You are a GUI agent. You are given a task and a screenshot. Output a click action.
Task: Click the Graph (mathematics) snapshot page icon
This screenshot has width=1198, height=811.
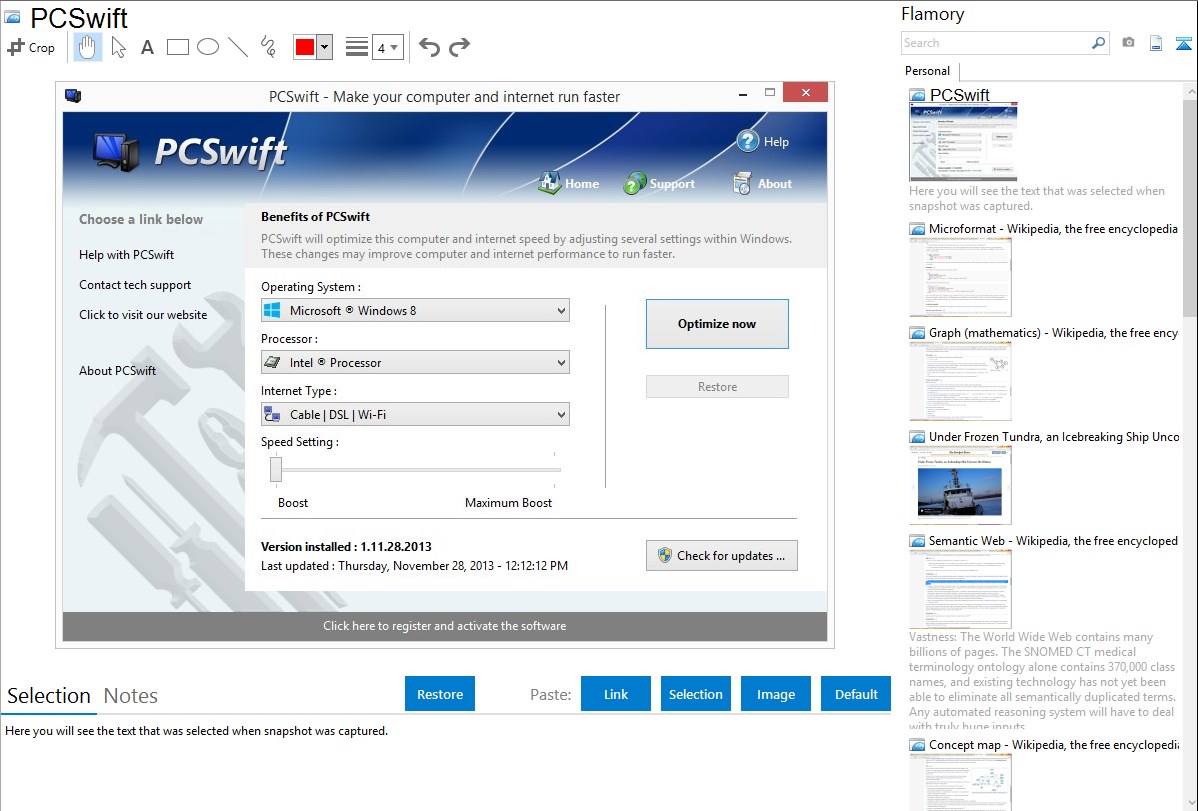[x=918, y=333]
